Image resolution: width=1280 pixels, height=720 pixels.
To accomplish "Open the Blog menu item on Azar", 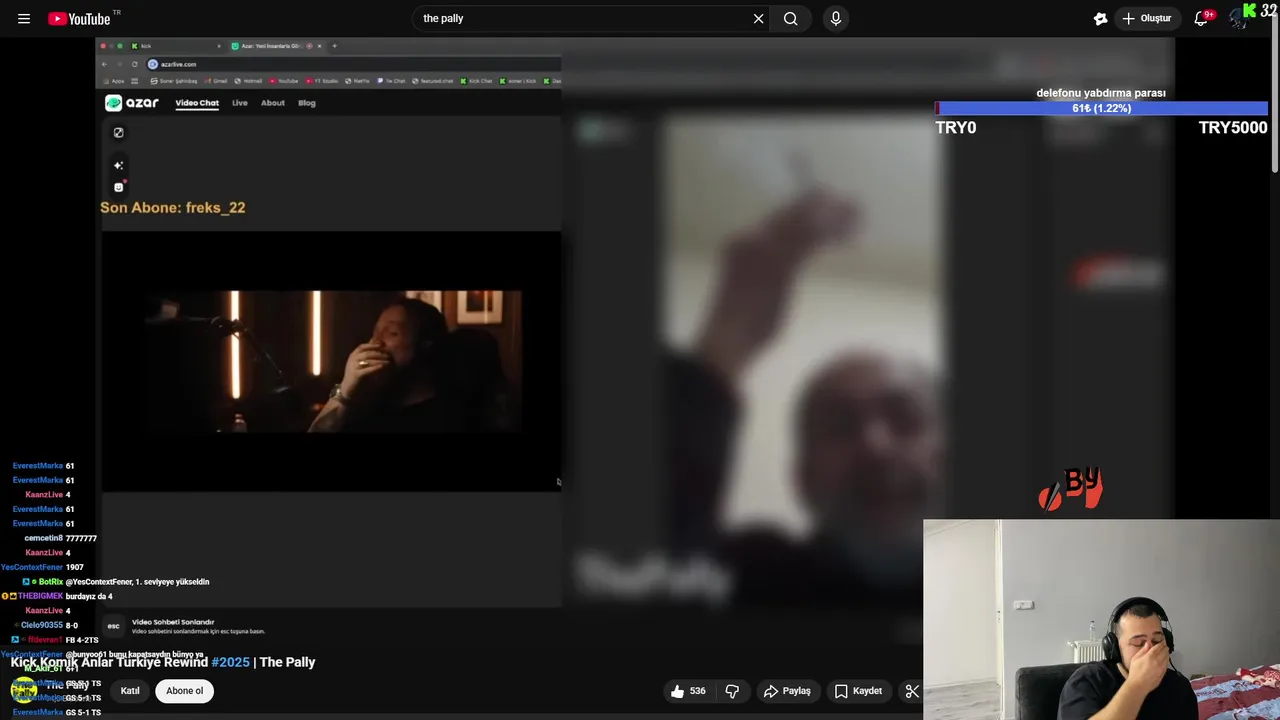I will point(307,103).
